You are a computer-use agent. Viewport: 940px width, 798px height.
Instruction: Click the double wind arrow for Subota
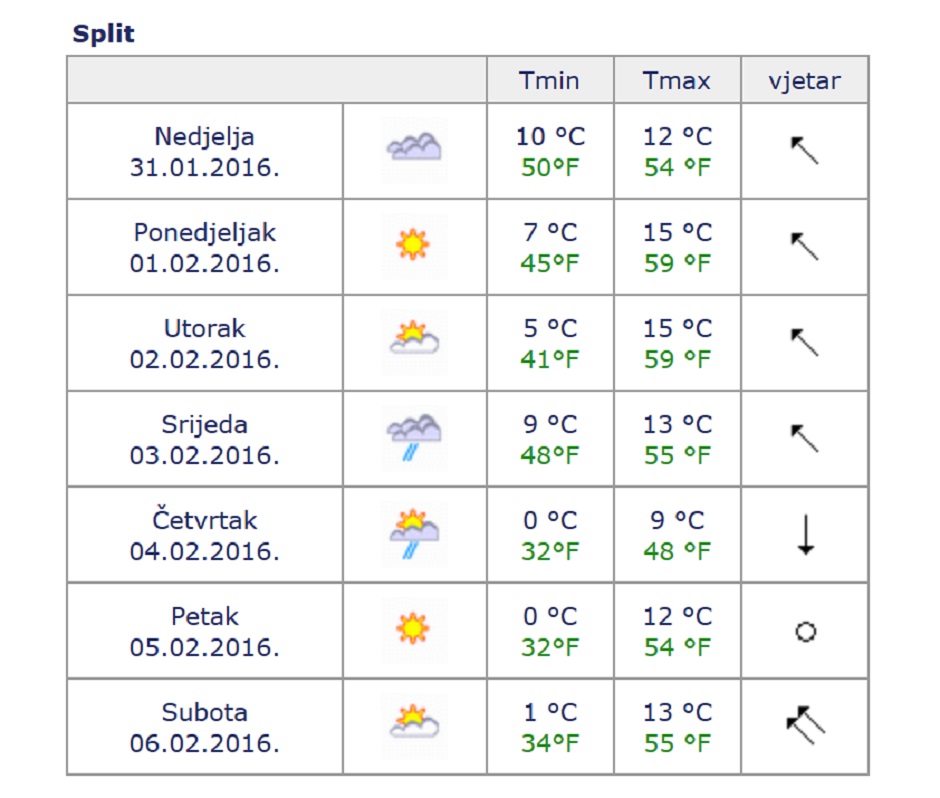click(805, 725)
